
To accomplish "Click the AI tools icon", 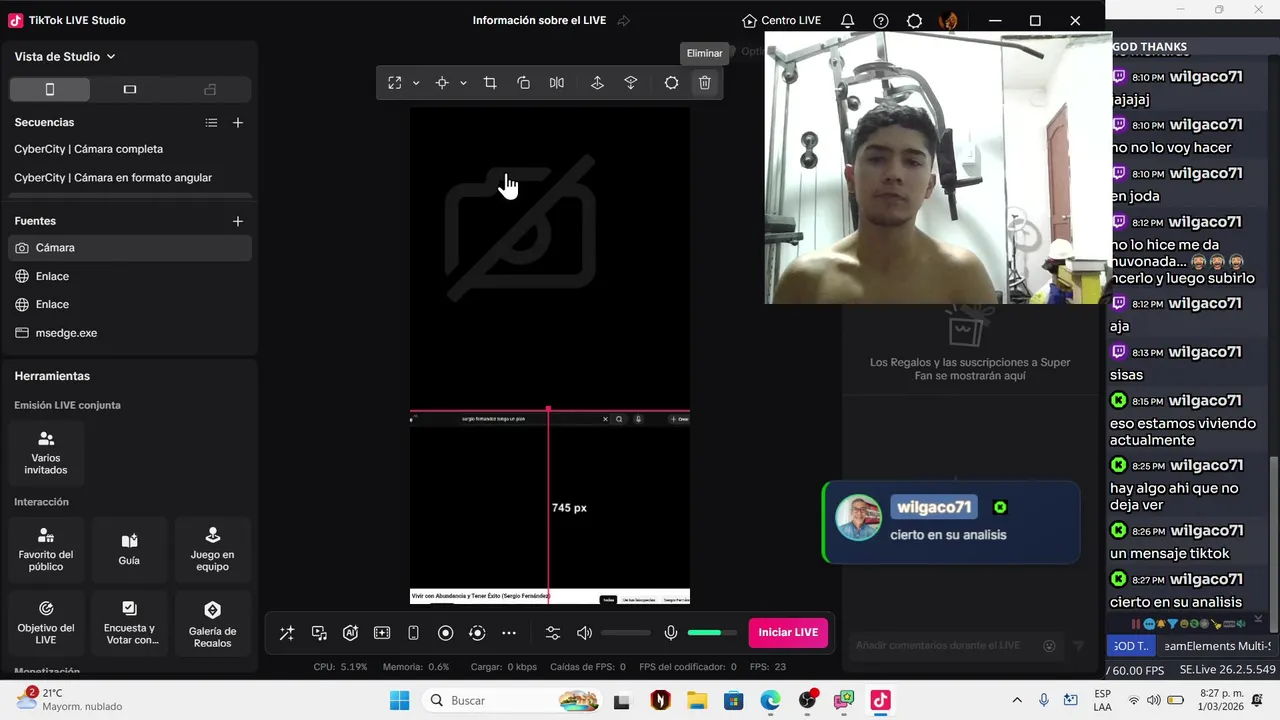I will [350, 633].
